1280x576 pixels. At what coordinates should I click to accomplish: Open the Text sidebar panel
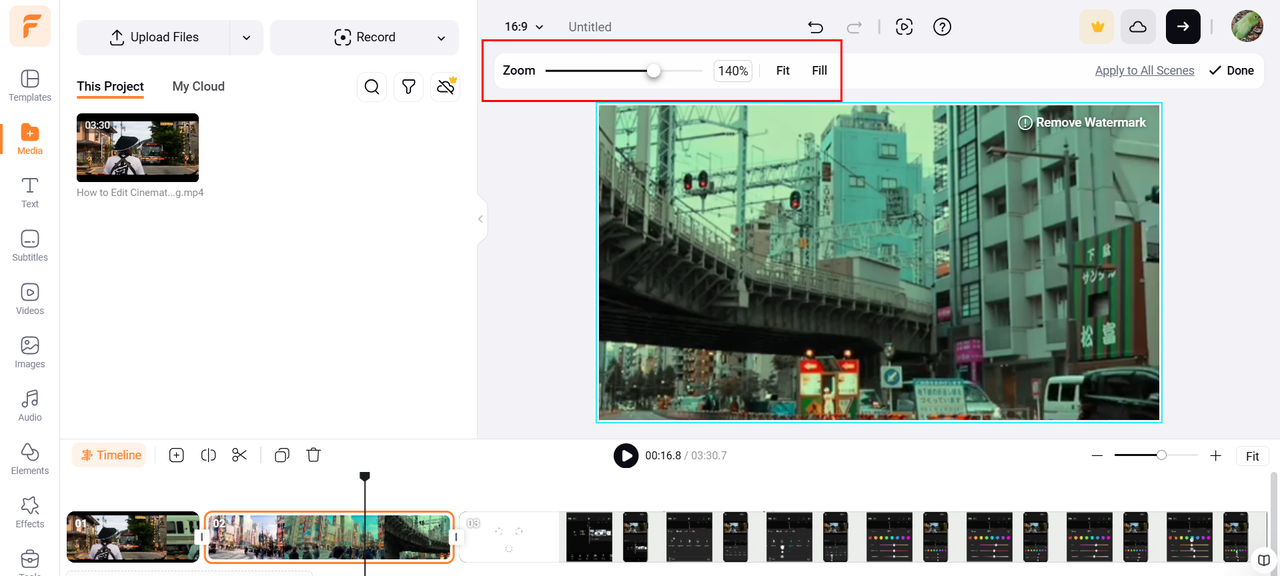(30, 192)
